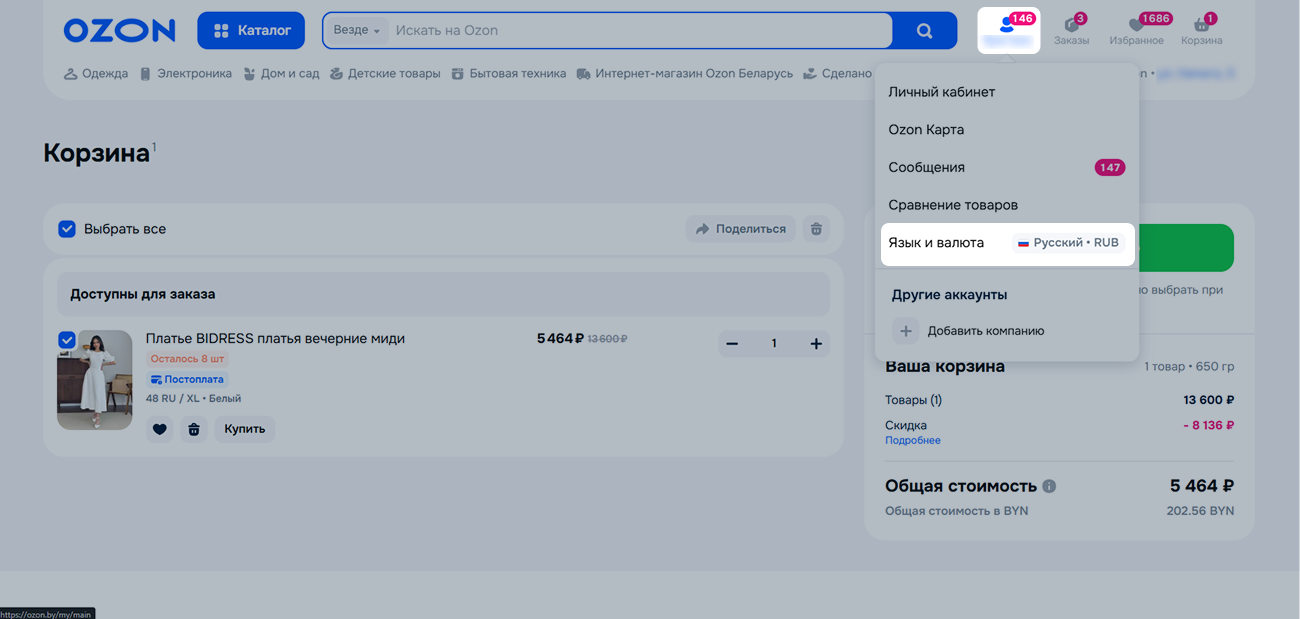Click info icon next to Общая стоимость
Screen dimensions: 1300x619
(x=1049, y=487)
